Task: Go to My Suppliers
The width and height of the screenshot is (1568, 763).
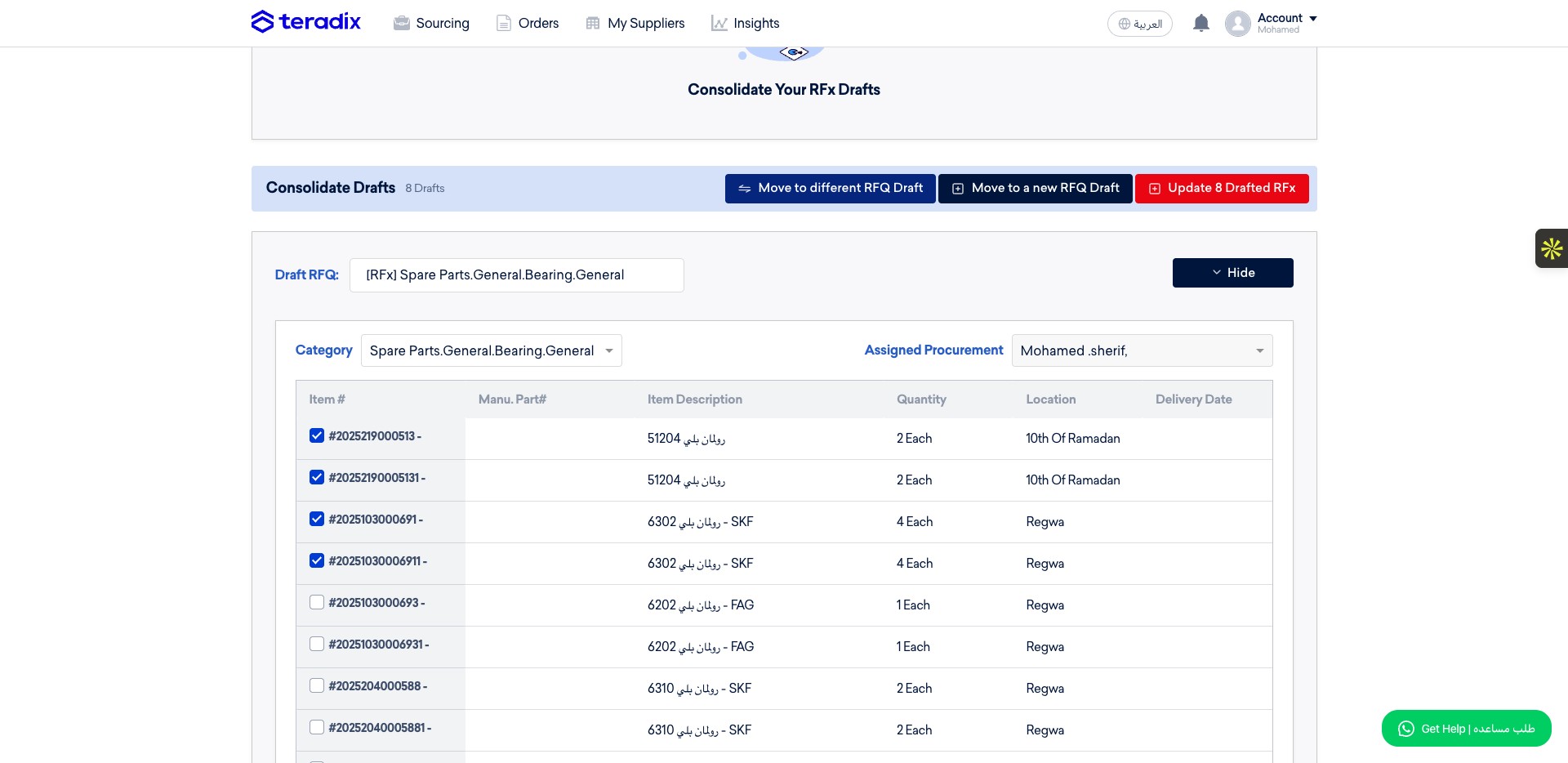Action: point(635,23)
